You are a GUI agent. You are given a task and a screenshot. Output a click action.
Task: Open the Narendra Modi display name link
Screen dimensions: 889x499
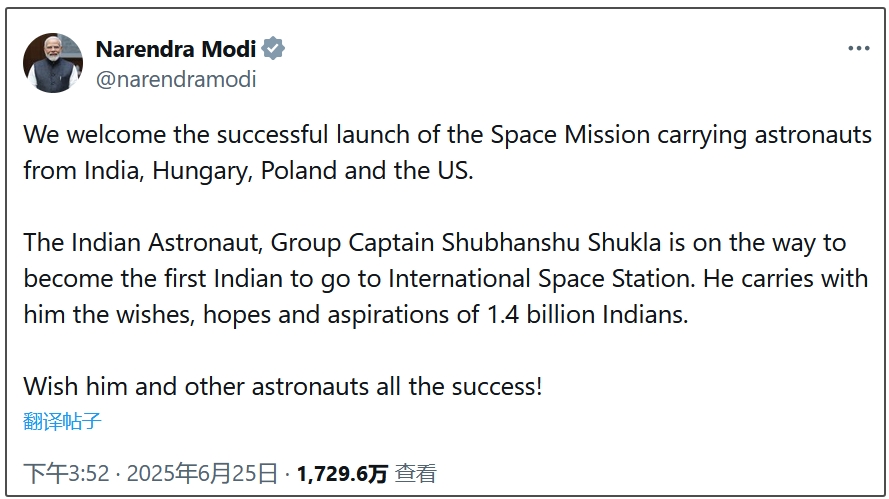click(175, 49)
